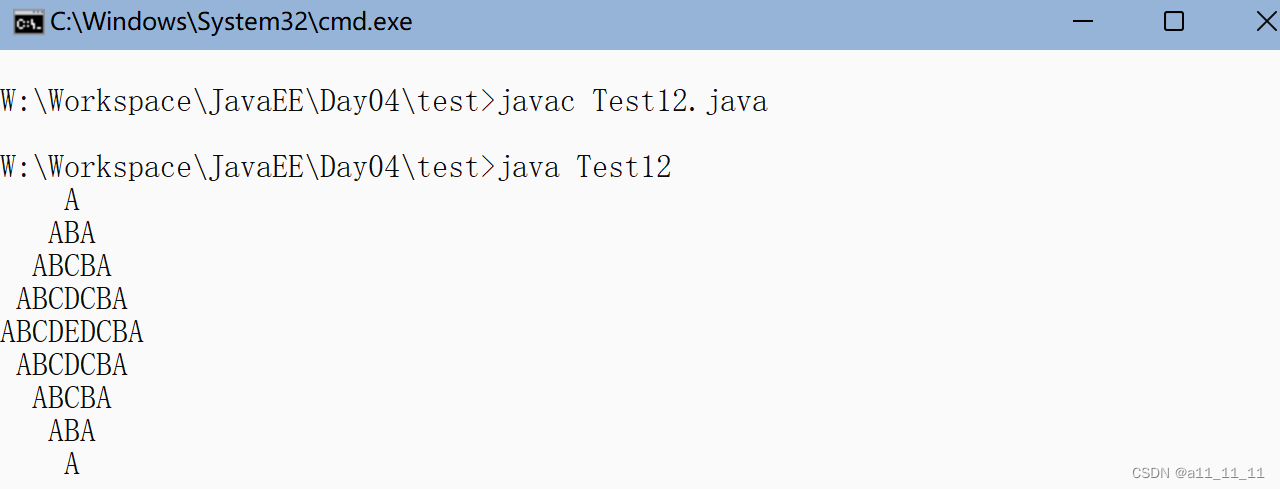The height and width of the screenshot is (489, 1280).
Task: Click the C:\Windows\System32\cmd.exe title text
Action: coord(231,22)
